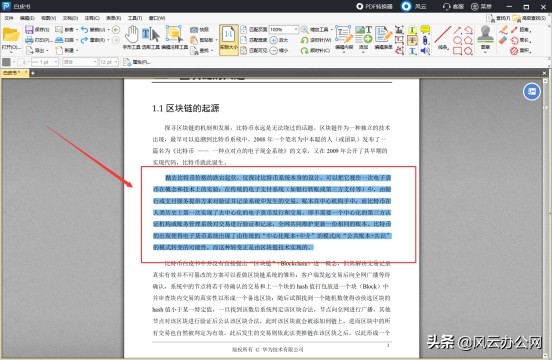
Task: Open the File menu
Action: pyautogui.click(x=8, y=18)
